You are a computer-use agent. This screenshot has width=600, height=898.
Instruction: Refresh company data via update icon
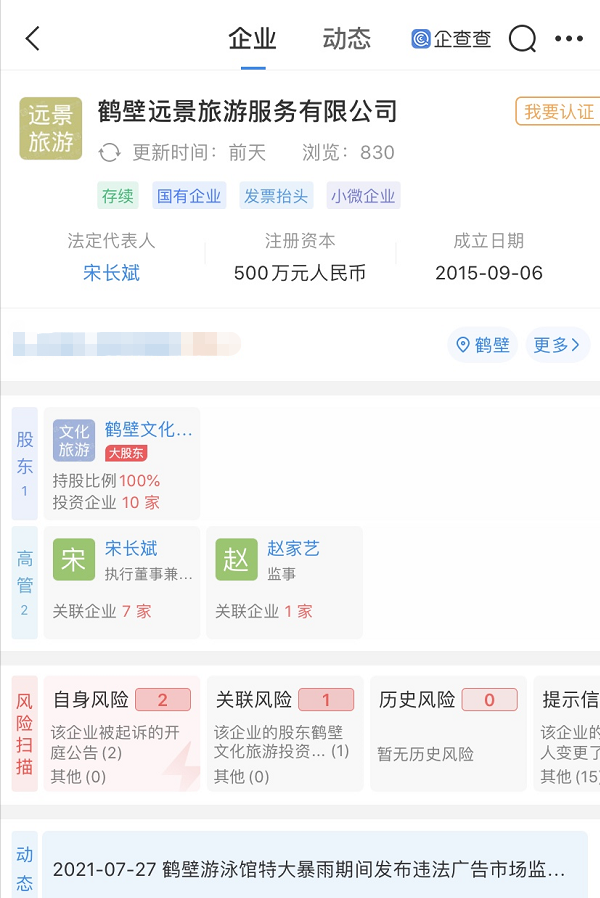coord(109,153)
